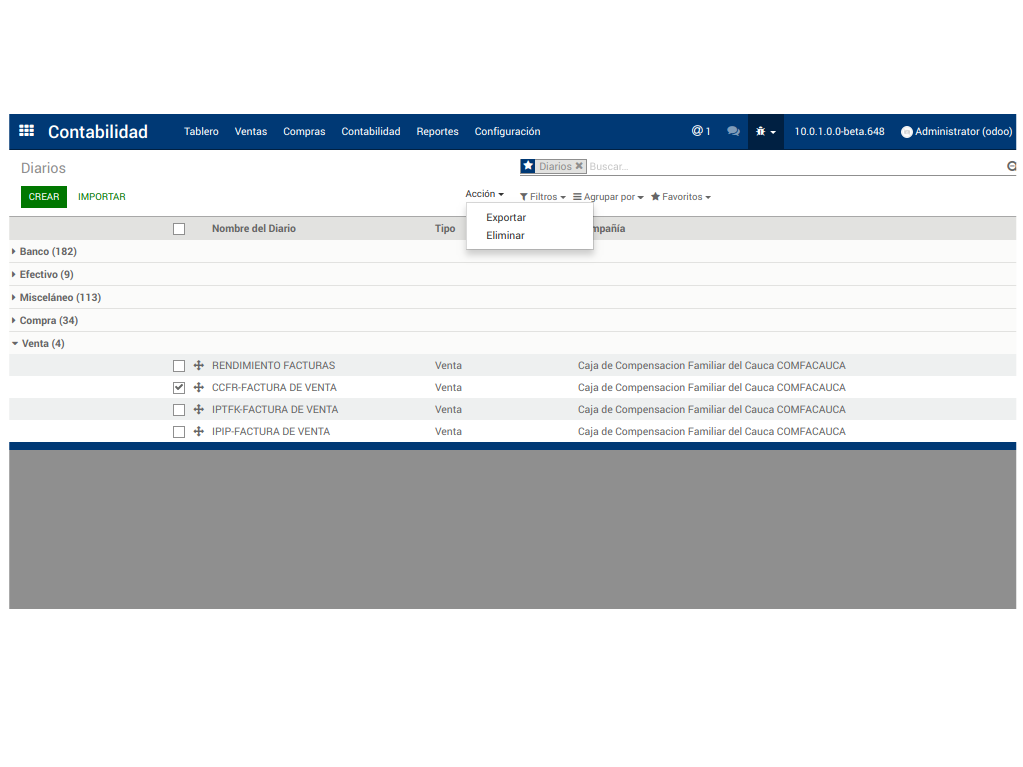Select Exportar from the Acción menu
This screenshot has height=767, width=1023.
[x=506, y=217]
